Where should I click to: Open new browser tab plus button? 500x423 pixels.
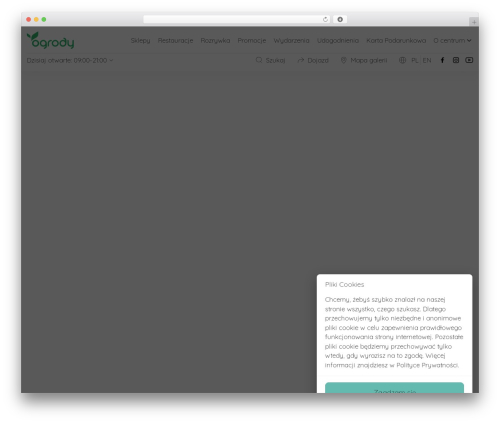click(x=474, y=22)
